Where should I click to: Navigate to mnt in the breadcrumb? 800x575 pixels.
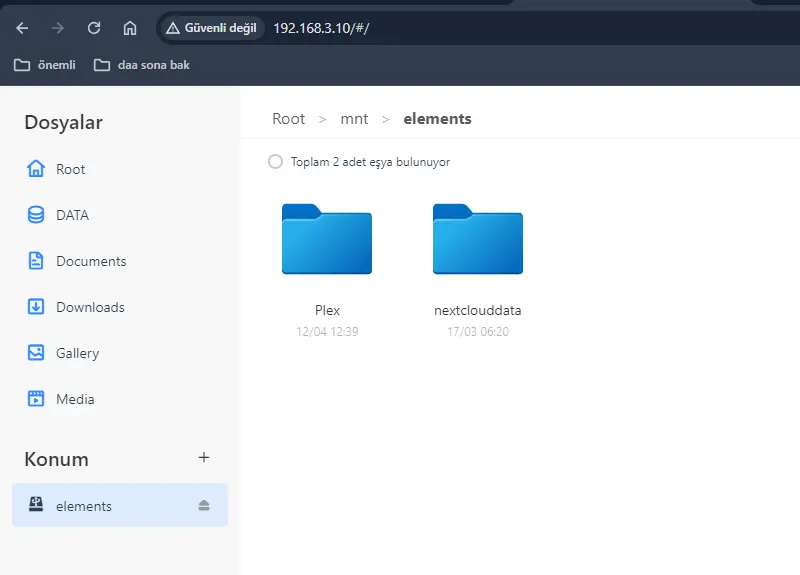[x=354, y=119]
